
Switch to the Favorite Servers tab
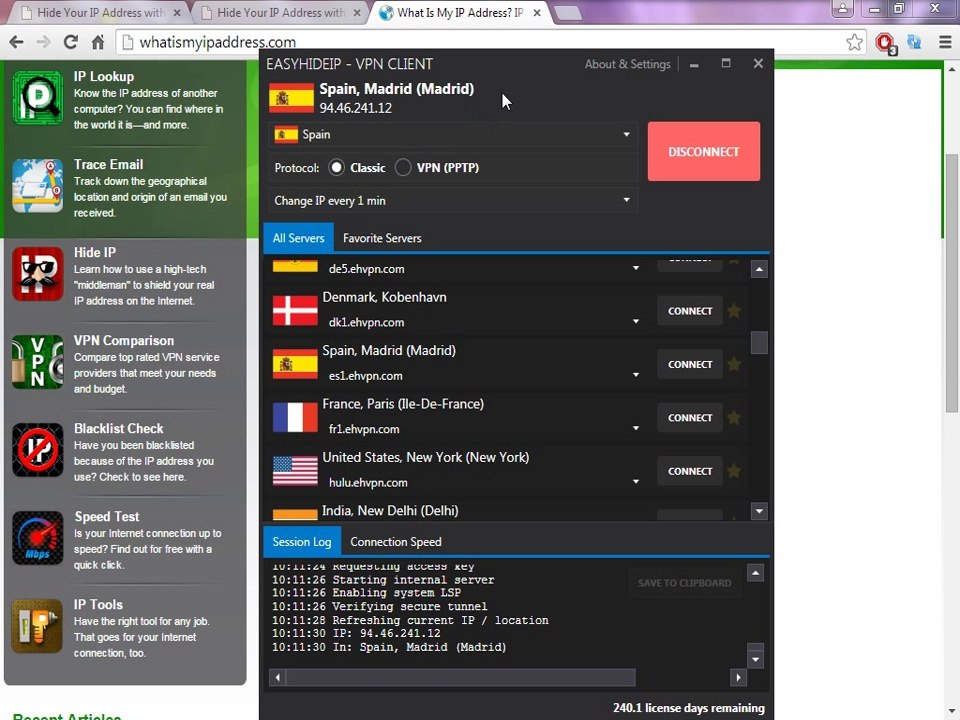382,238
